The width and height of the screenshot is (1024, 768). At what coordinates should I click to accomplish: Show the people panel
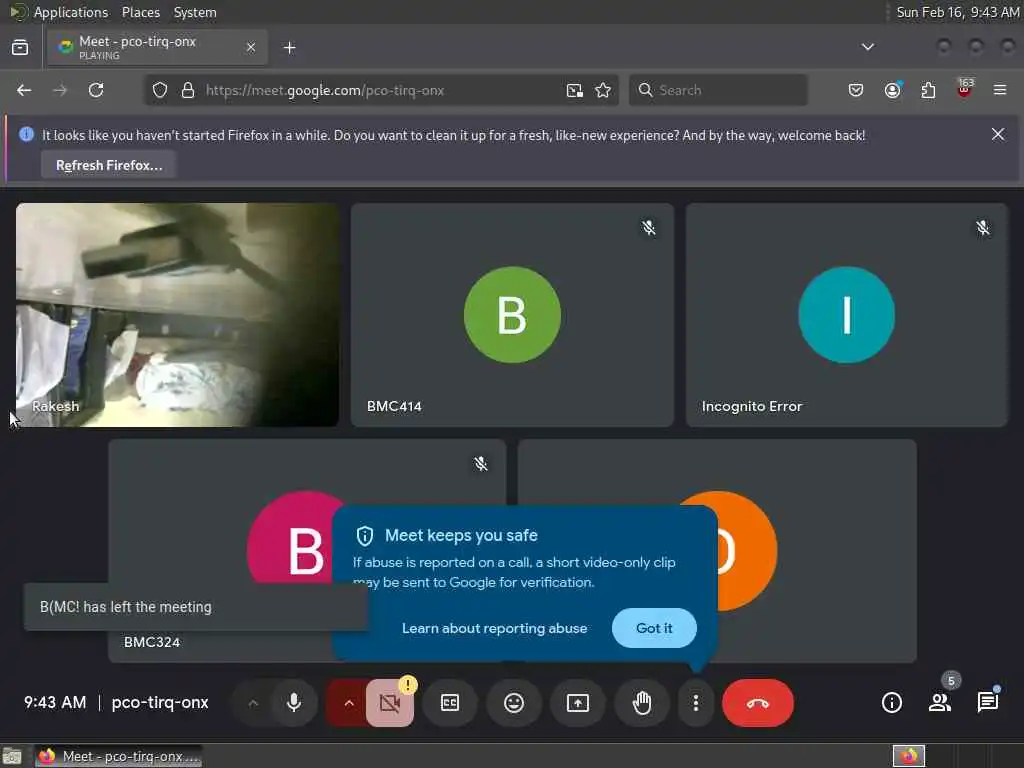[x=940, y=703]
